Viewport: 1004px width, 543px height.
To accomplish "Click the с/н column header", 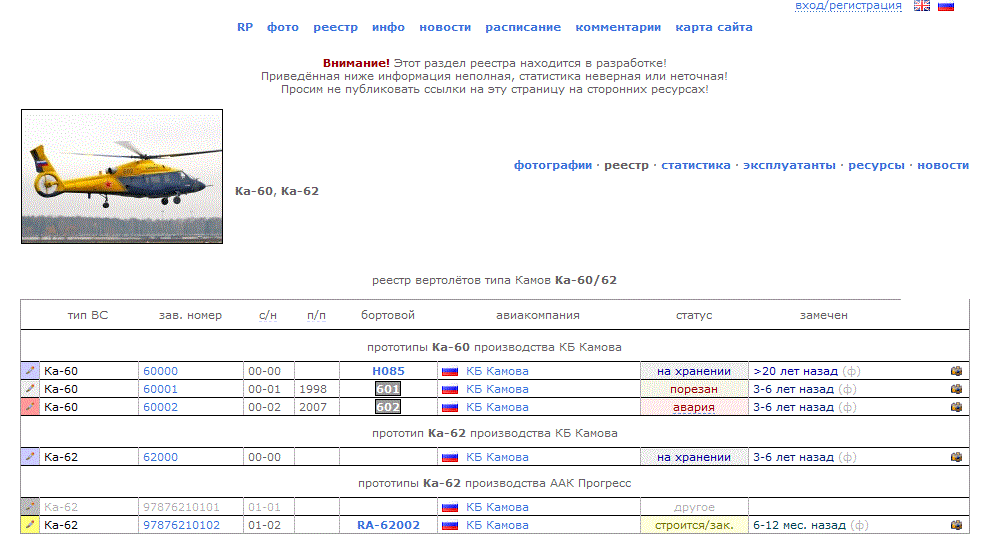I will [x=268, y=315].
